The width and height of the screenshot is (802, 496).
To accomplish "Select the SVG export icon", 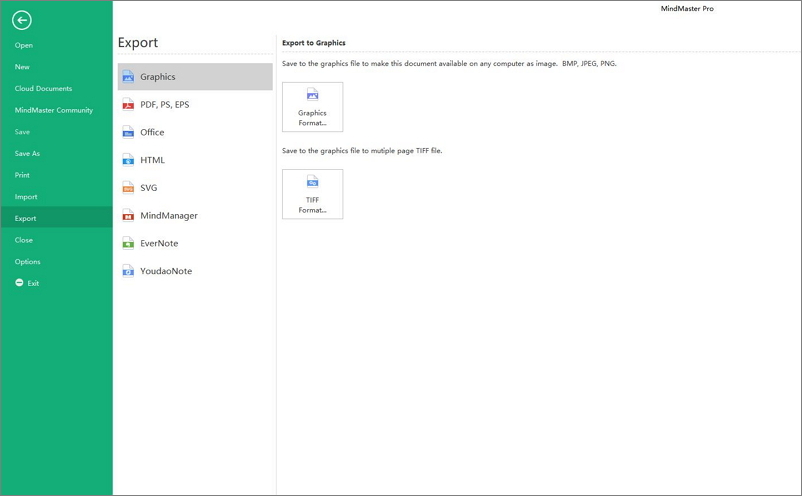I will click(128, 188).
